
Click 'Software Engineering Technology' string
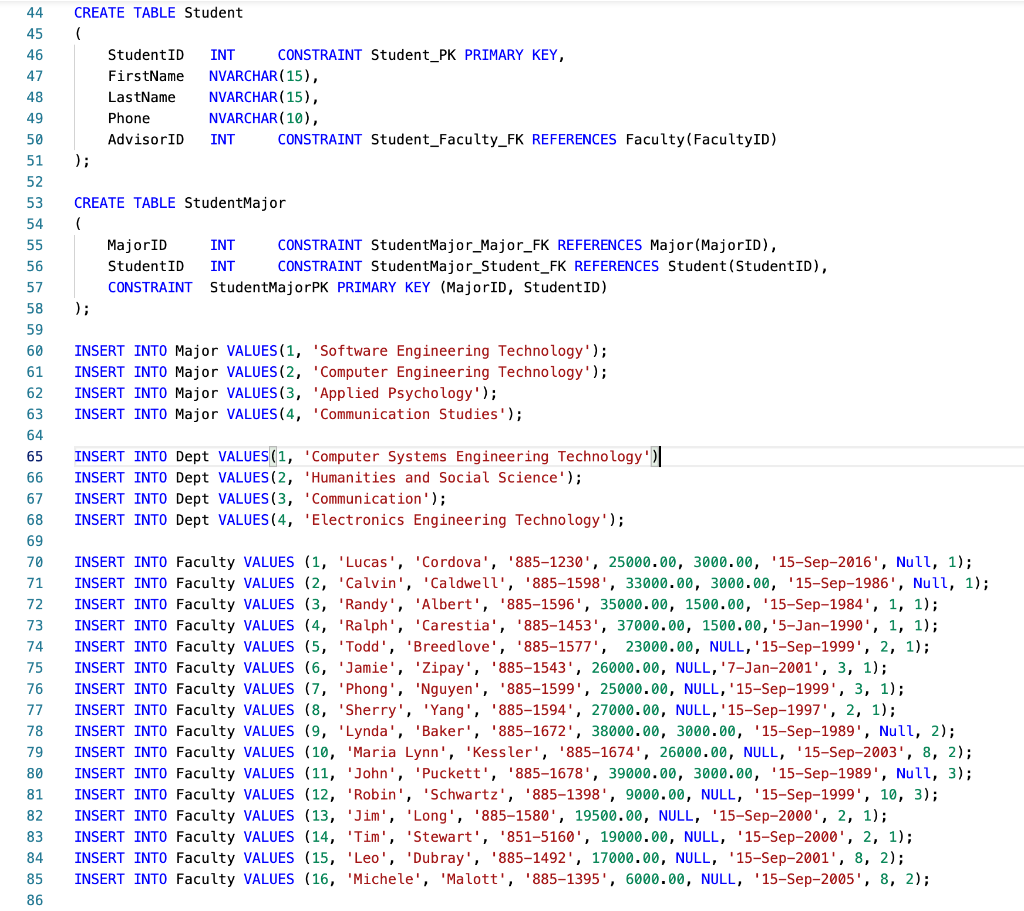451,351
